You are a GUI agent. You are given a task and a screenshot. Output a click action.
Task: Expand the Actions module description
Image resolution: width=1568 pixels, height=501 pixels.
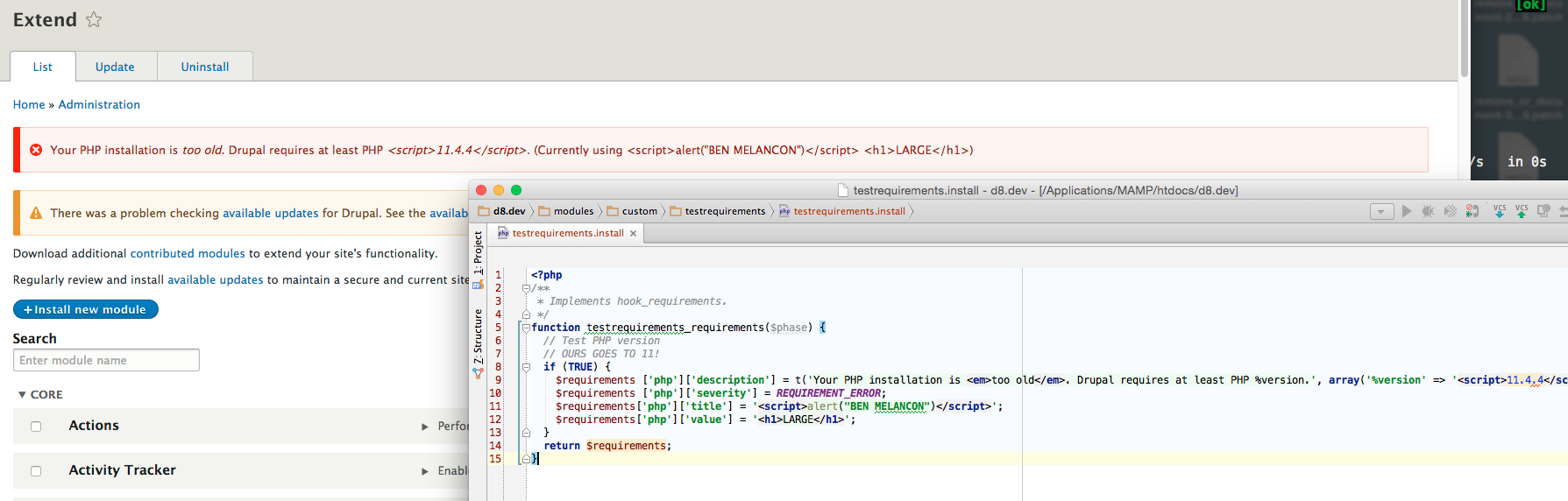(425, 427)
